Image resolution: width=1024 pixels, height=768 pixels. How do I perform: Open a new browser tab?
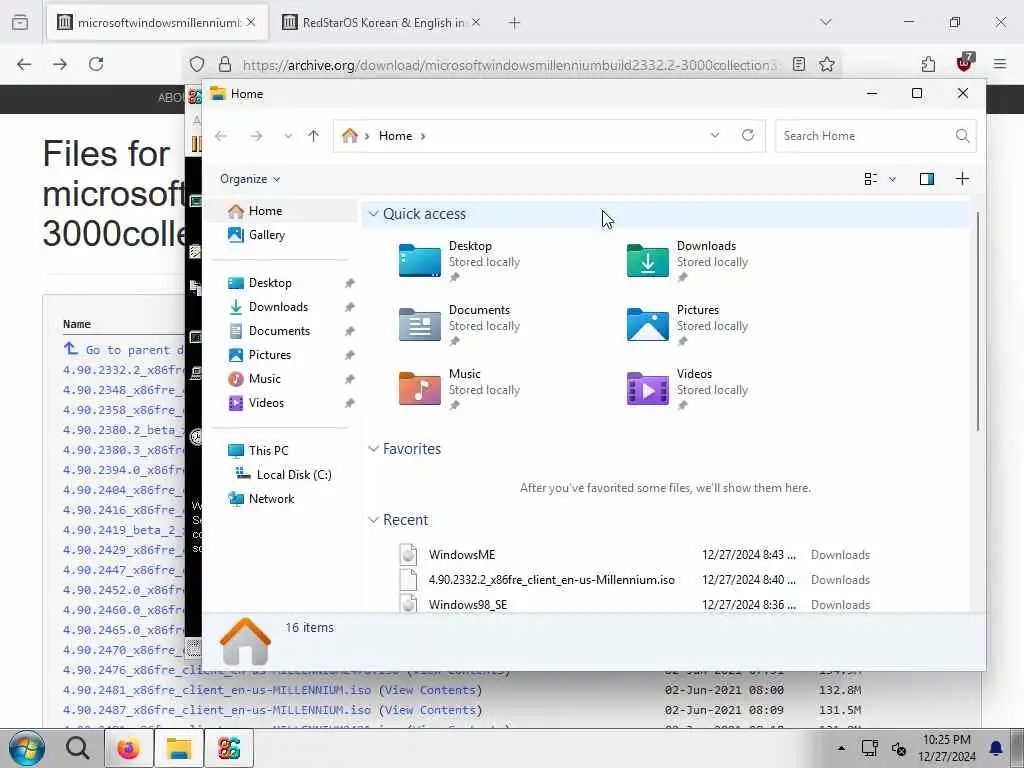pos(515,23)
